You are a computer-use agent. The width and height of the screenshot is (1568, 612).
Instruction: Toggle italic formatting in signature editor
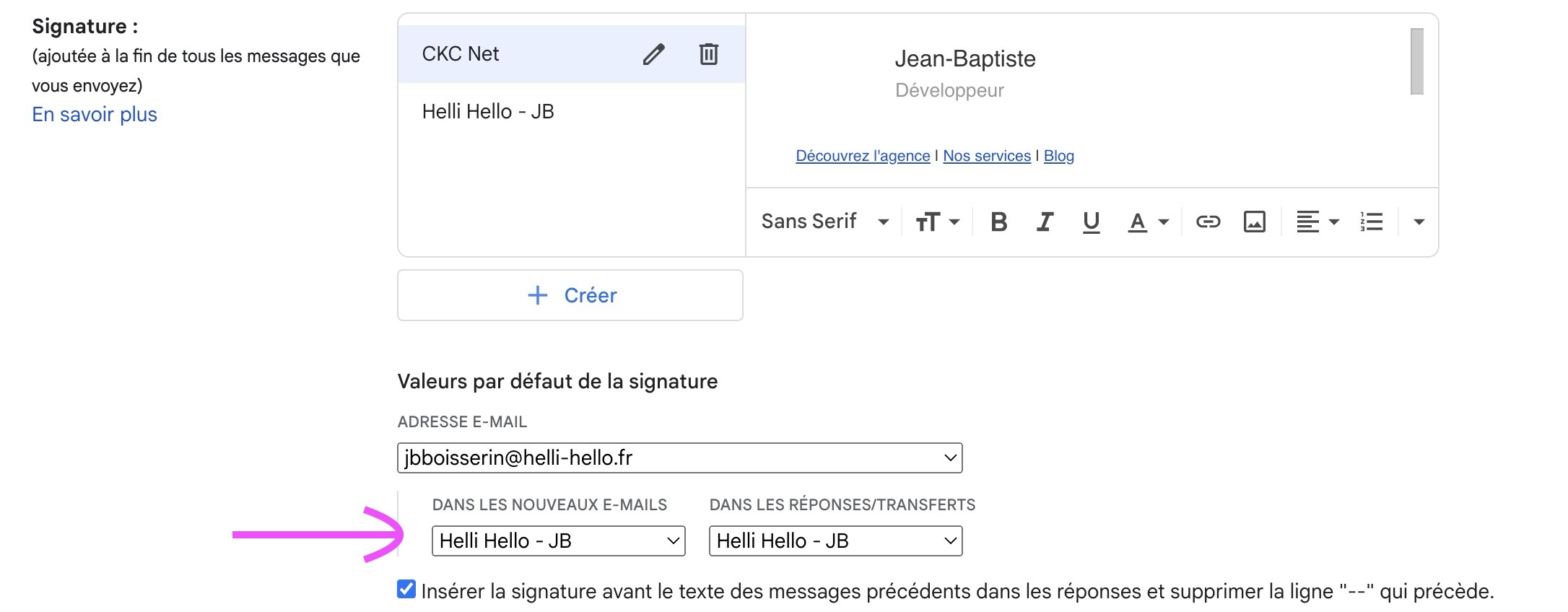1045,222
